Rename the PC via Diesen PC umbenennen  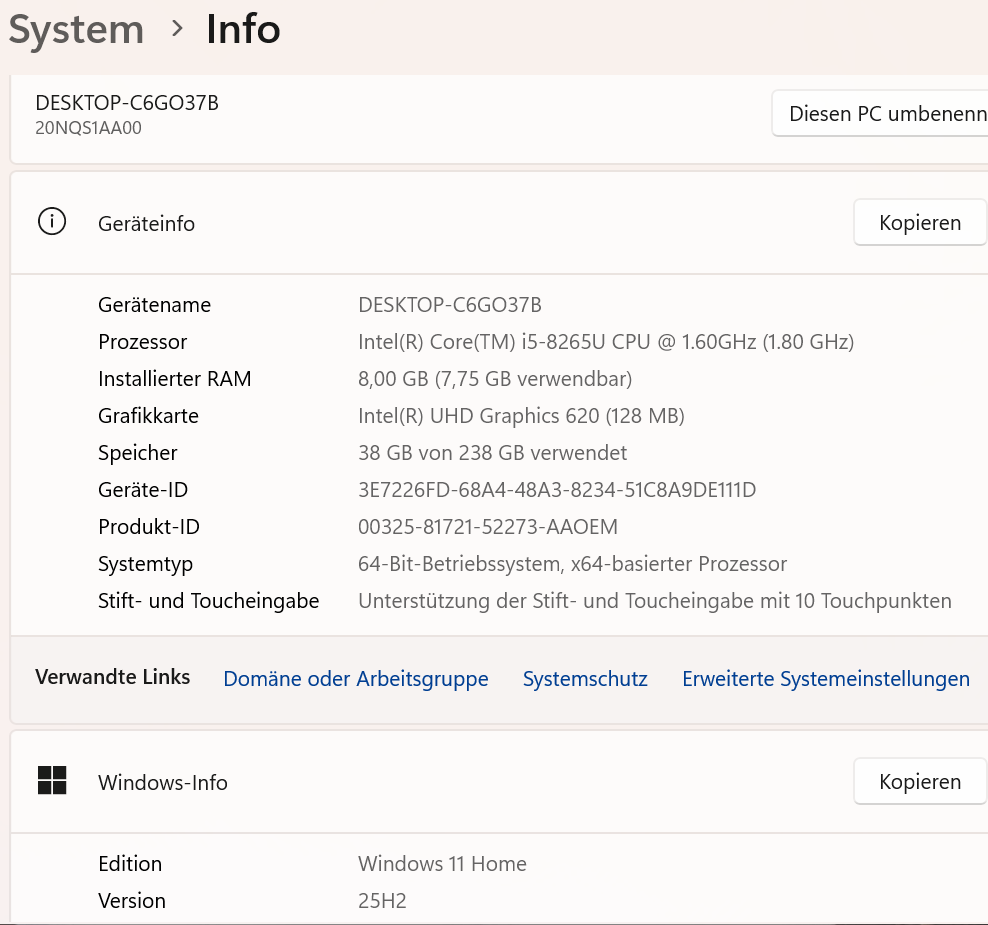coord(880,113)
